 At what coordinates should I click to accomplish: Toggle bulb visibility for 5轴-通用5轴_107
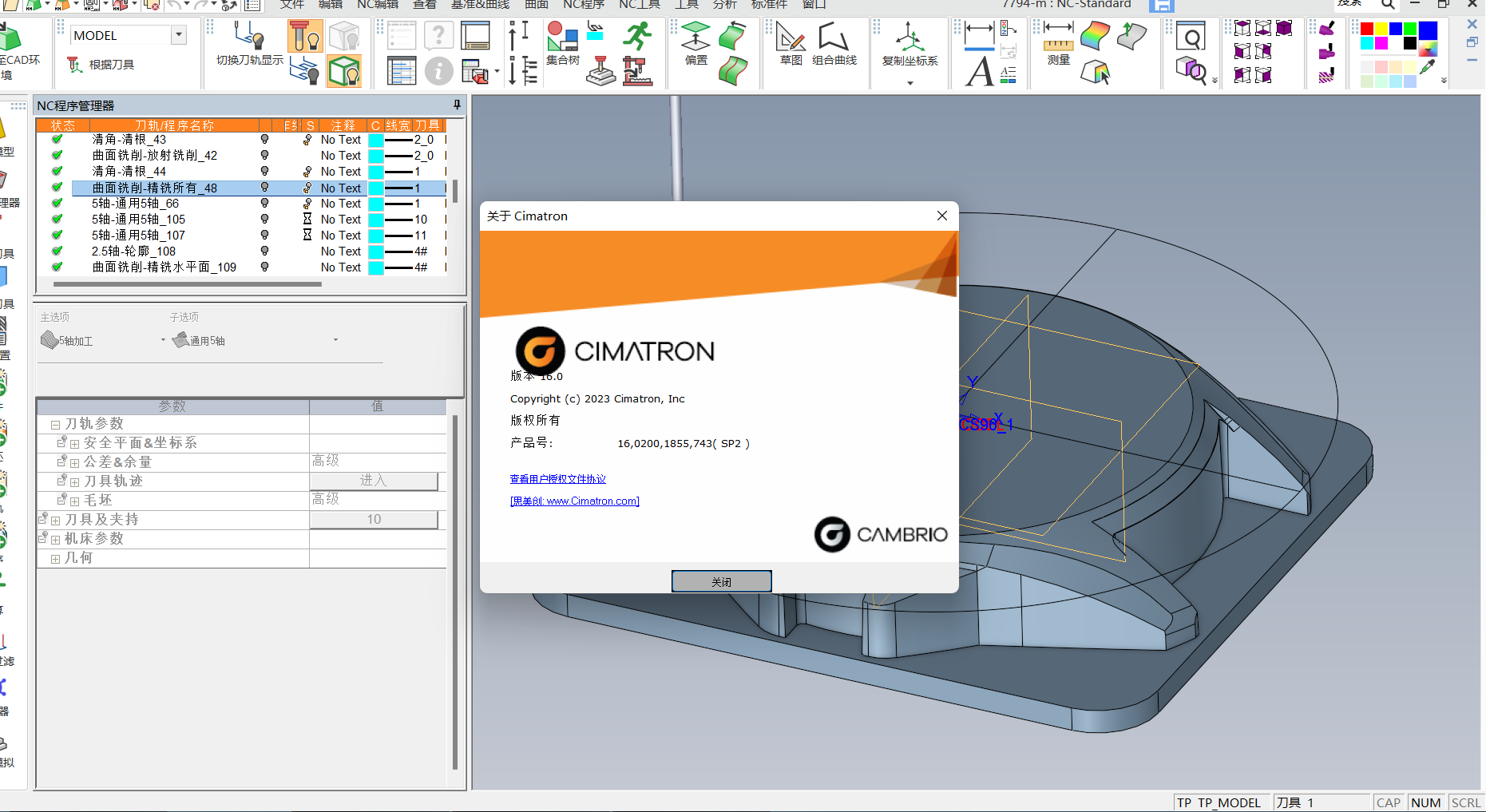[x=264, y=235]
